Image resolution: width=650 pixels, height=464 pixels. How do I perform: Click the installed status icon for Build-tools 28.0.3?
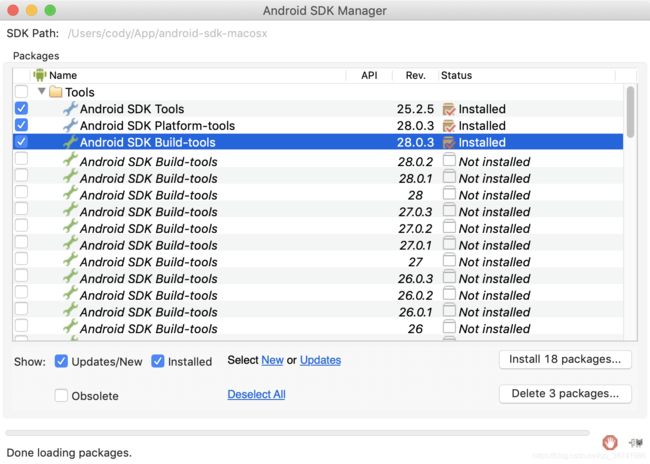click(449, 142)
